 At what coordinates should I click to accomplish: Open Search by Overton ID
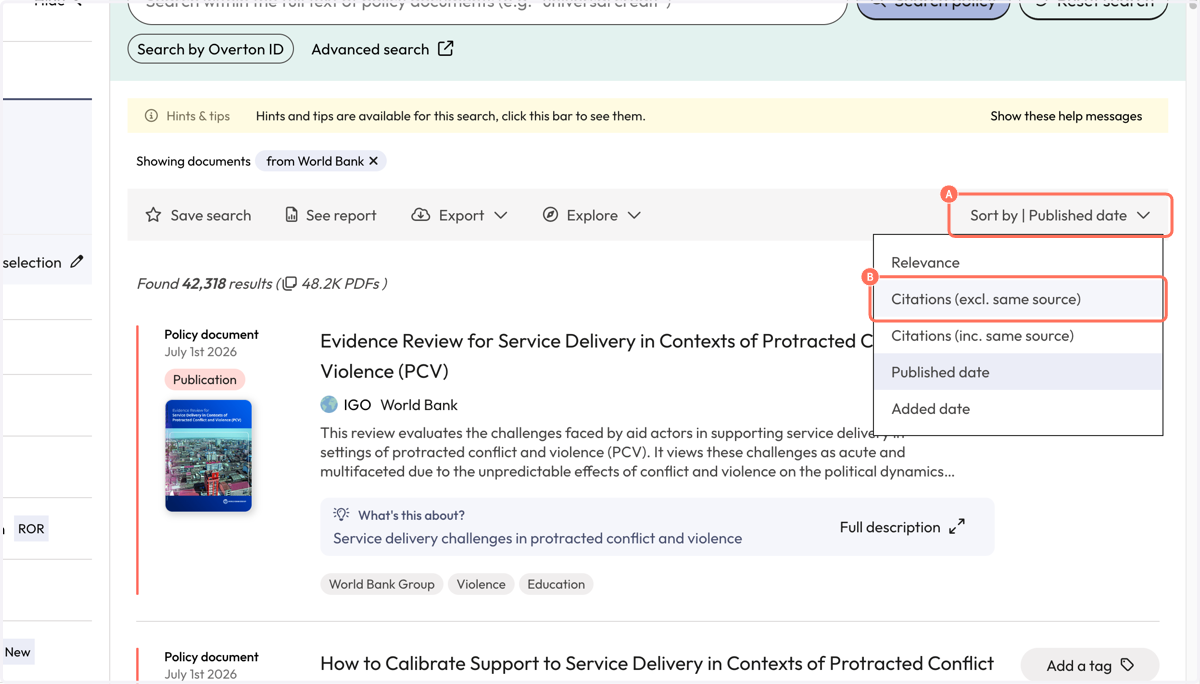coord(210,49)
